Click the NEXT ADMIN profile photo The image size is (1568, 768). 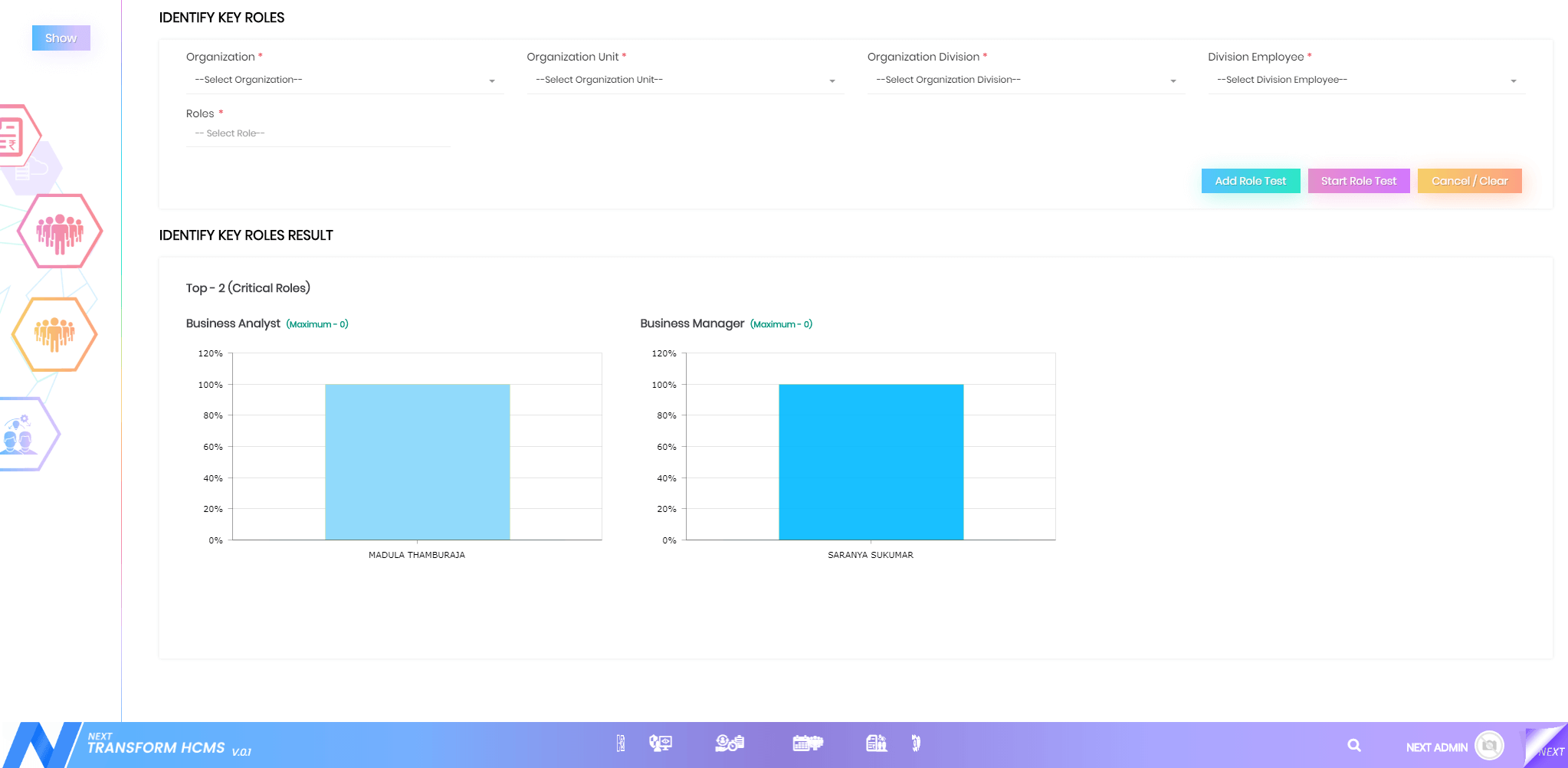tap(1489, 745)
